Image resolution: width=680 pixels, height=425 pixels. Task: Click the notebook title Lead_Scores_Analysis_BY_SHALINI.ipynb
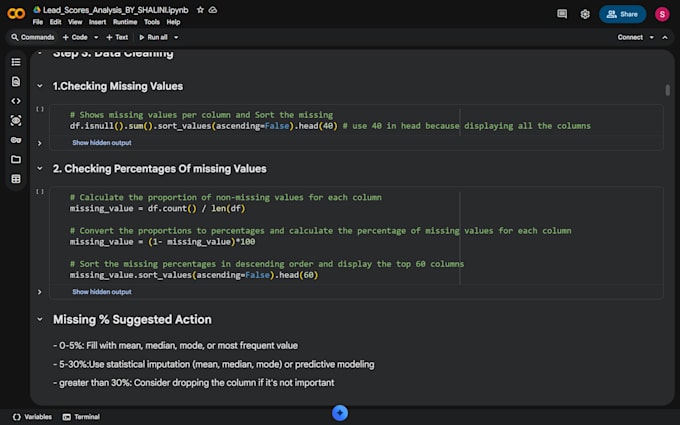click(x=116, y=10)
